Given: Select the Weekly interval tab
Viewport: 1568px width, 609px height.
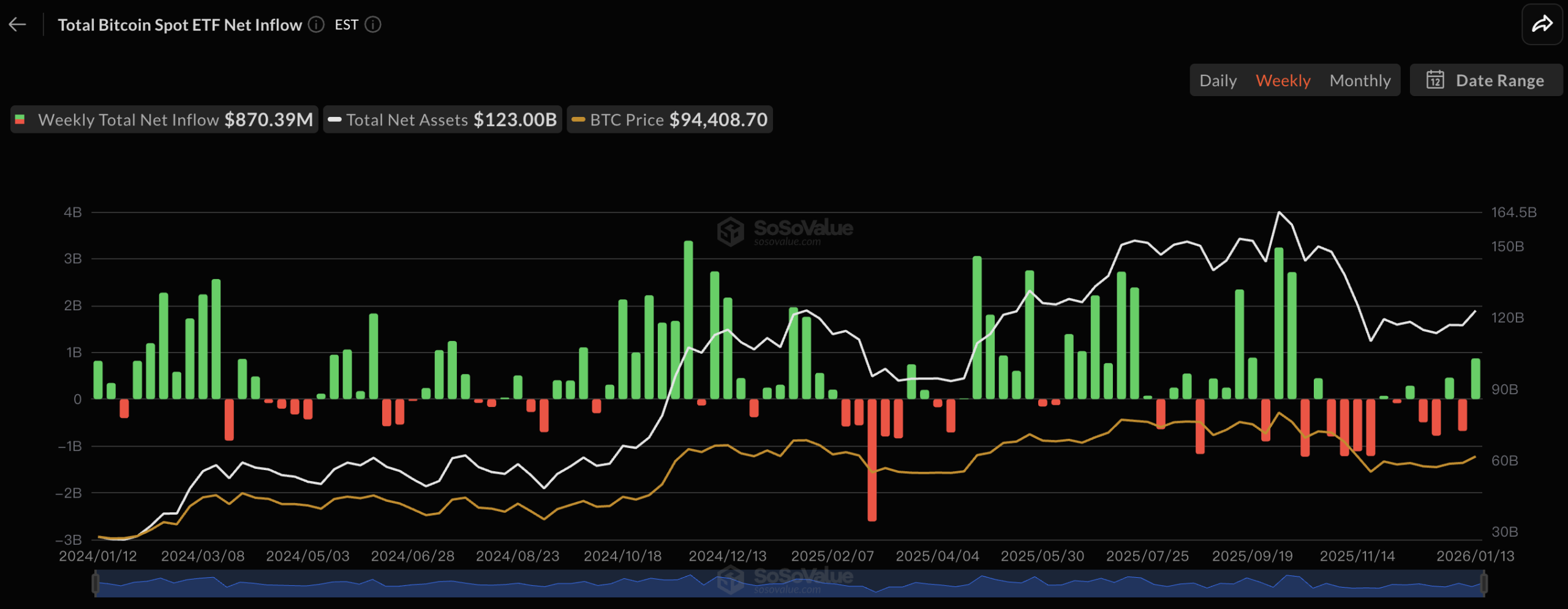Looking at the screenshot, I should [1283, 80].
